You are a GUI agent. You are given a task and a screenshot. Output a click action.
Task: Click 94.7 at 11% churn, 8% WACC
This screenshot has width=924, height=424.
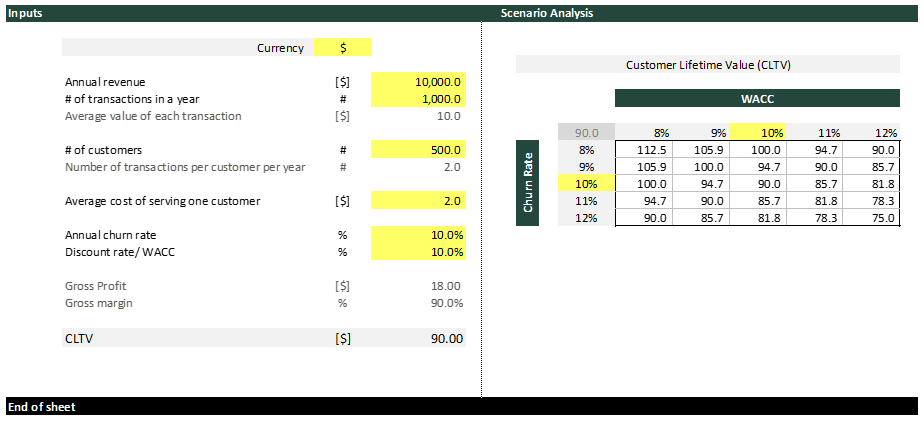coord(644,201)
